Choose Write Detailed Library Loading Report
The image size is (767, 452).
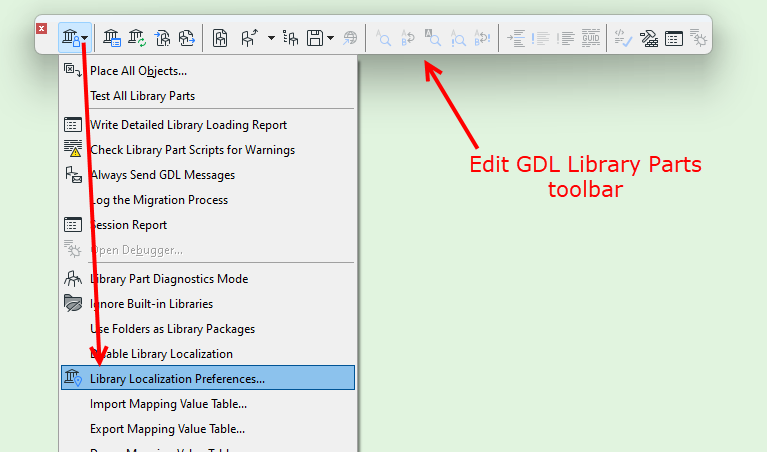[x=207, y=125]
